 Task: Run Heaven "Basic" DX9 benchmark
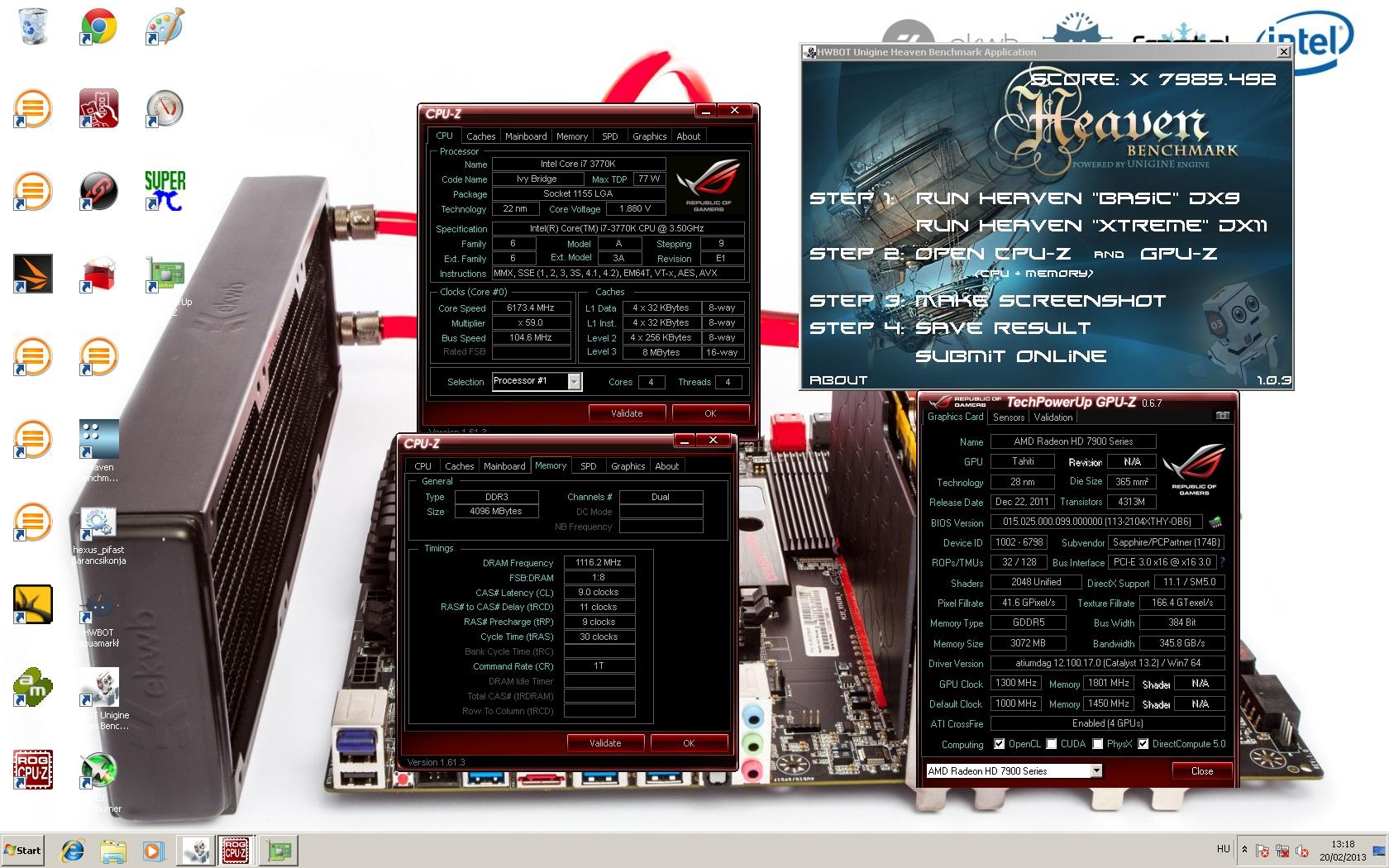tap(1078, 198)
